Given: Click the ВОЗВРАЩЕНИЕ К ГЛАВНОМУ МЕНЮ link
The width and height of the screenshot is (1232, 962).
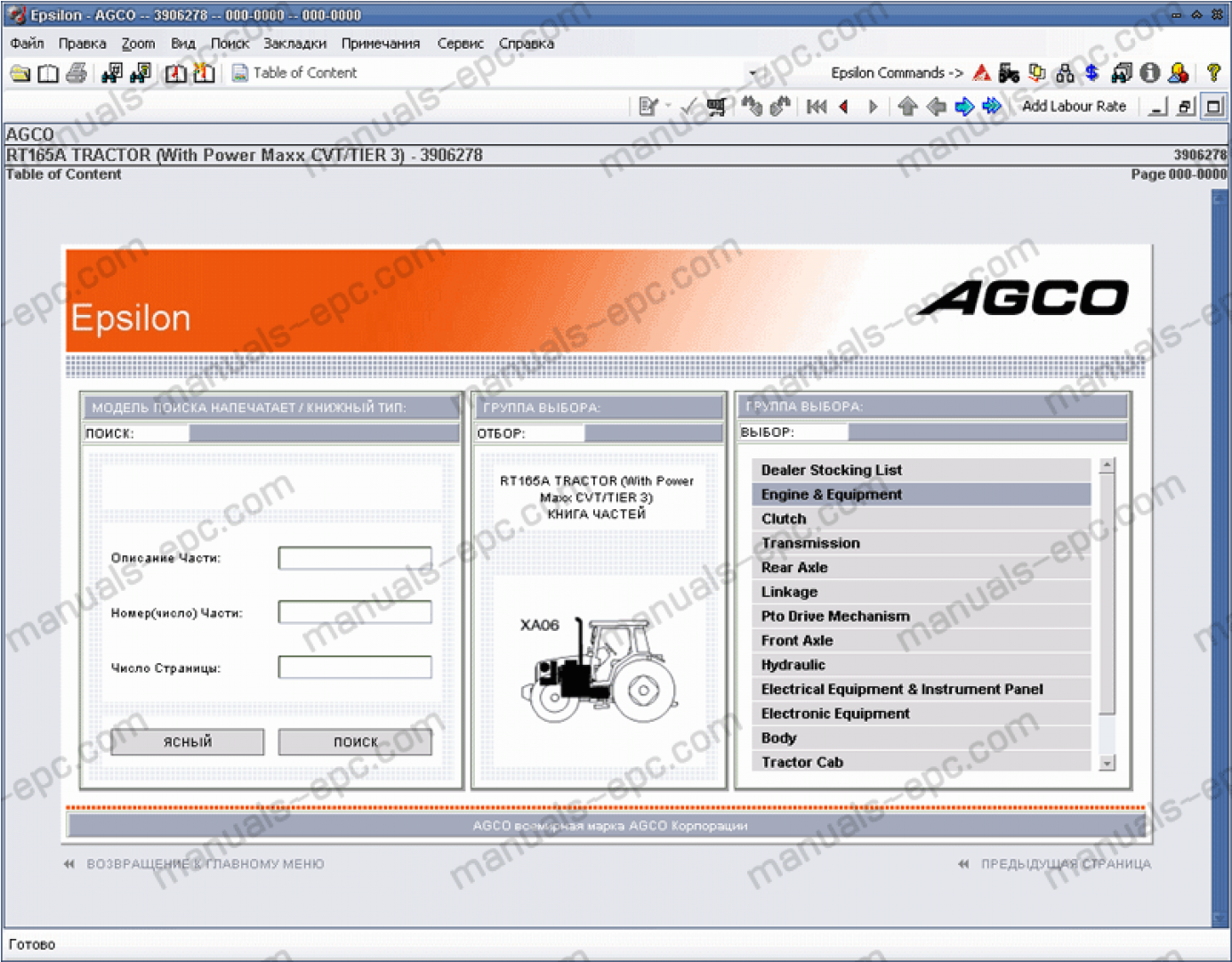Looking at the screenshot, I should click(205, 863).
